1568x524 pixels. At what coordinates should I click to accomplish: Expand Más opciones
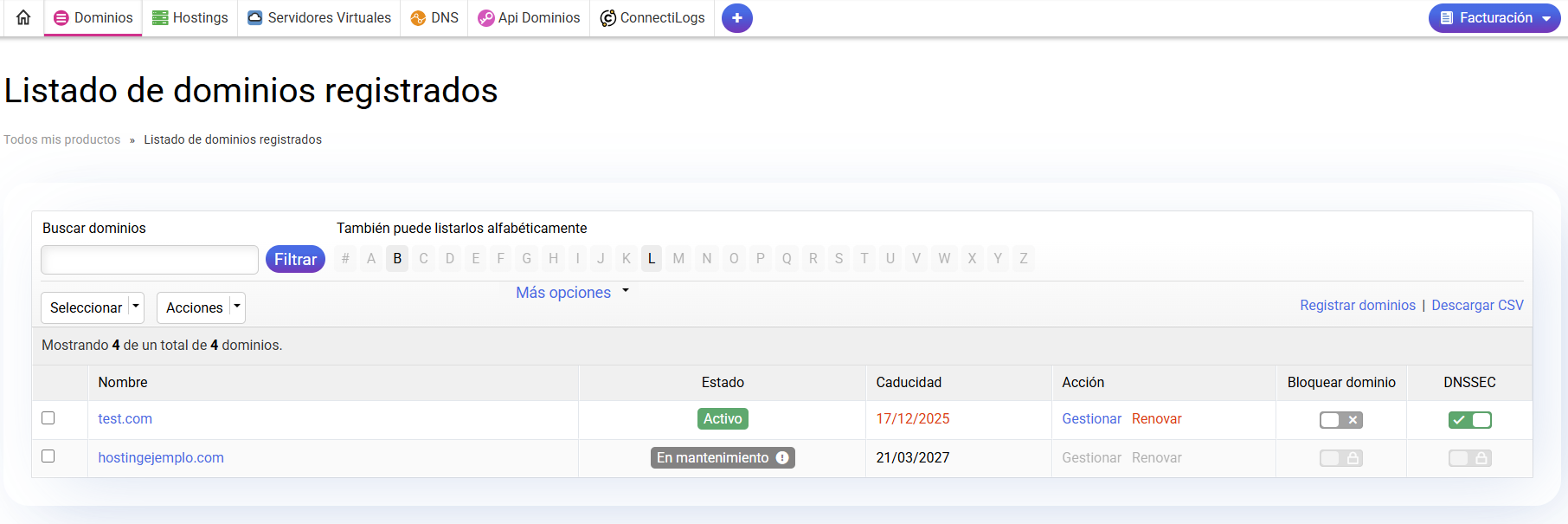572,293
